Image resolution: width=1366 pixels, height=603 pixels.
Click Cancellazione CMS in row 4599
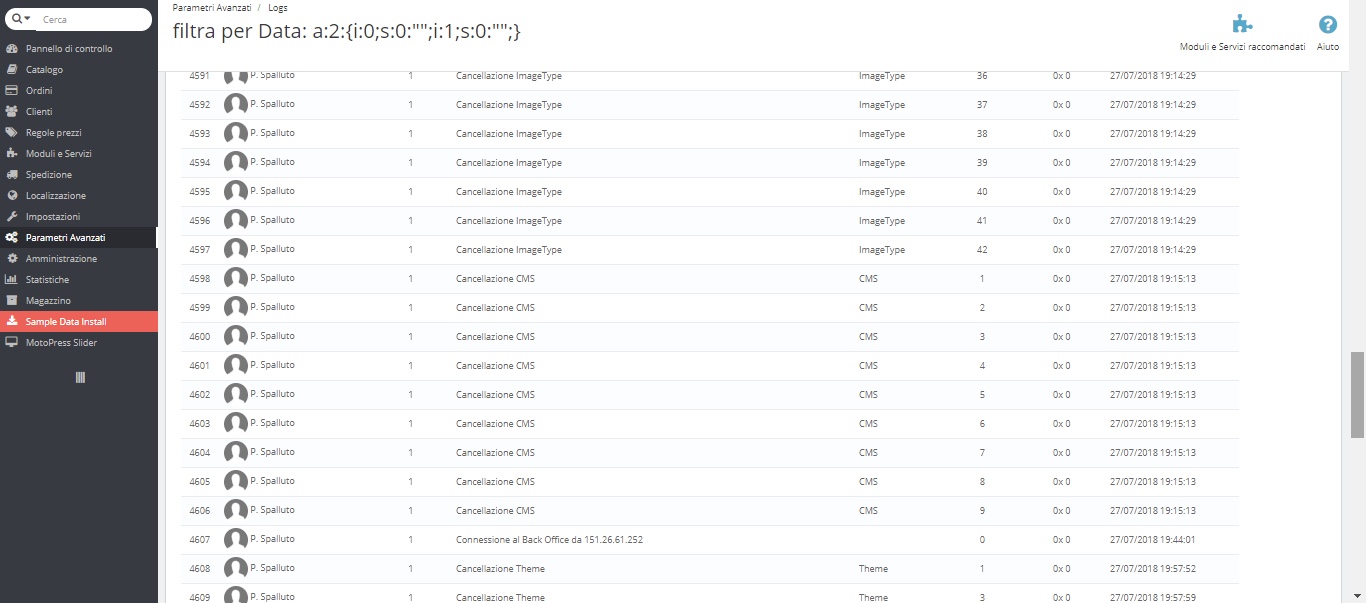[x=495, y=308]
